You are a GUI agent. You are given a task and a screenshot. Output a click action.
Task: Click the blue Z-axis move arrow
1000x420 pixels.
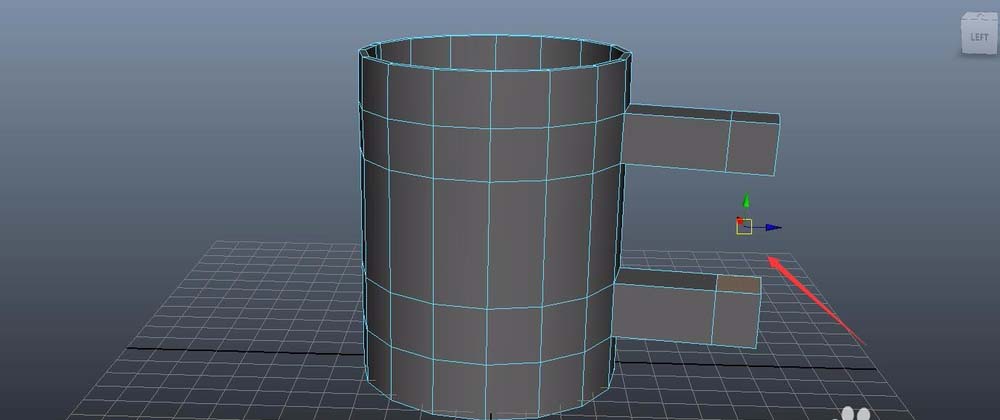[774, 228]
